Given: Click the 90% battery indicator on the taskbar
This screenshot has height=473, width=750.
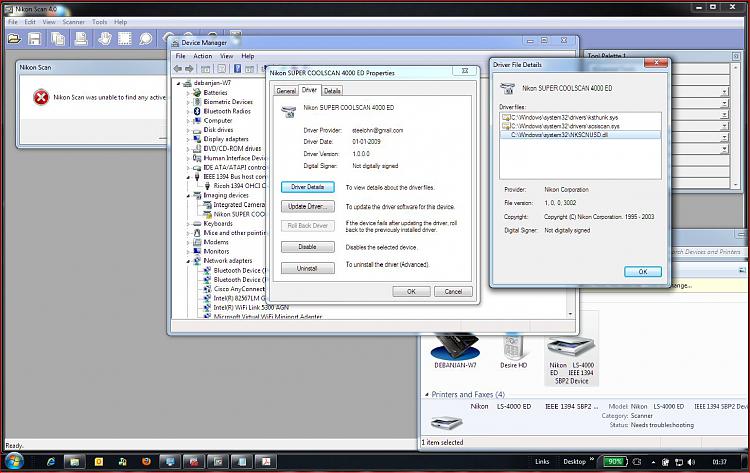Looking at the screenshot, I should point(615,462).
